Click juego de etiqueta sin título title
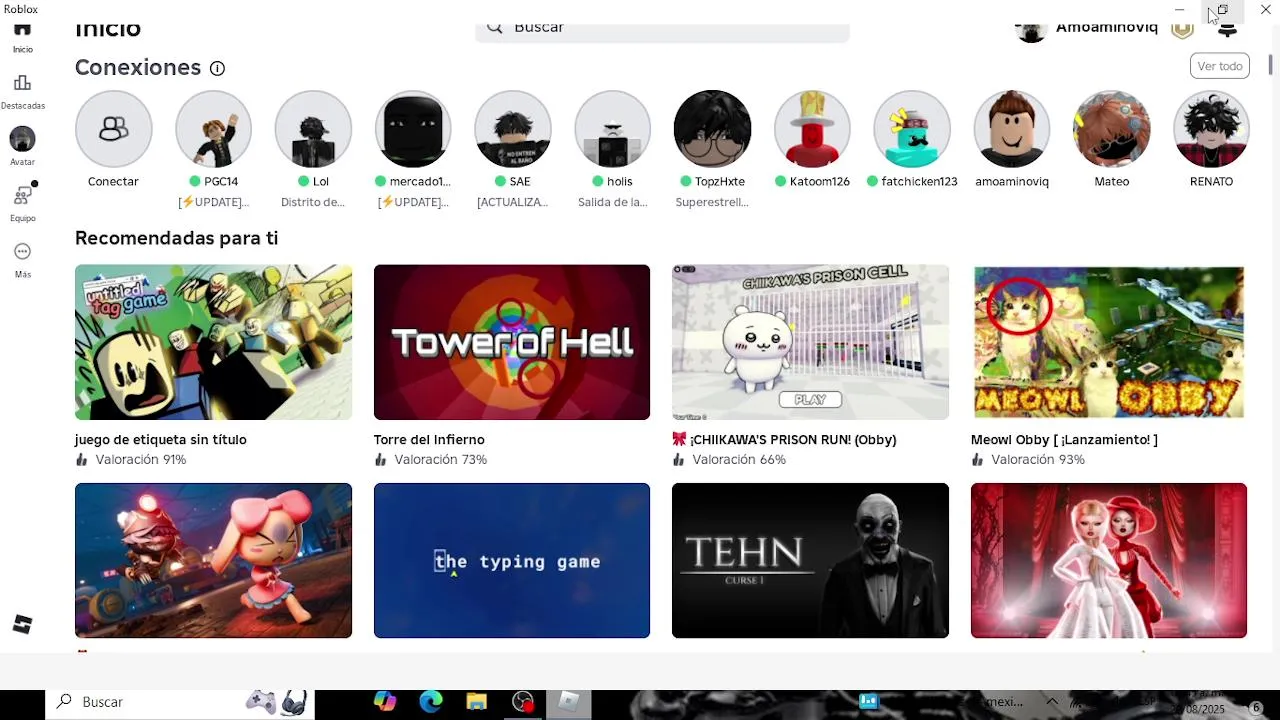This screenshot has width=1280, height=720. coord(160,440)
